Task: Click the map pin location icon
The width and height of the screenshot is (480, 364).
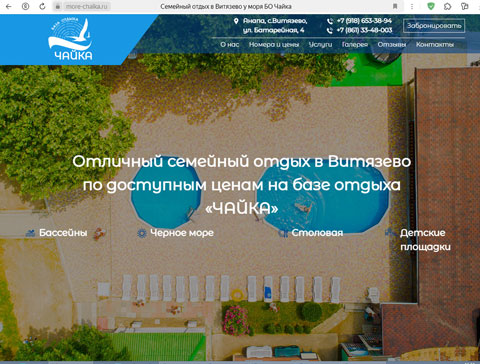Action: tap(236, 21)
